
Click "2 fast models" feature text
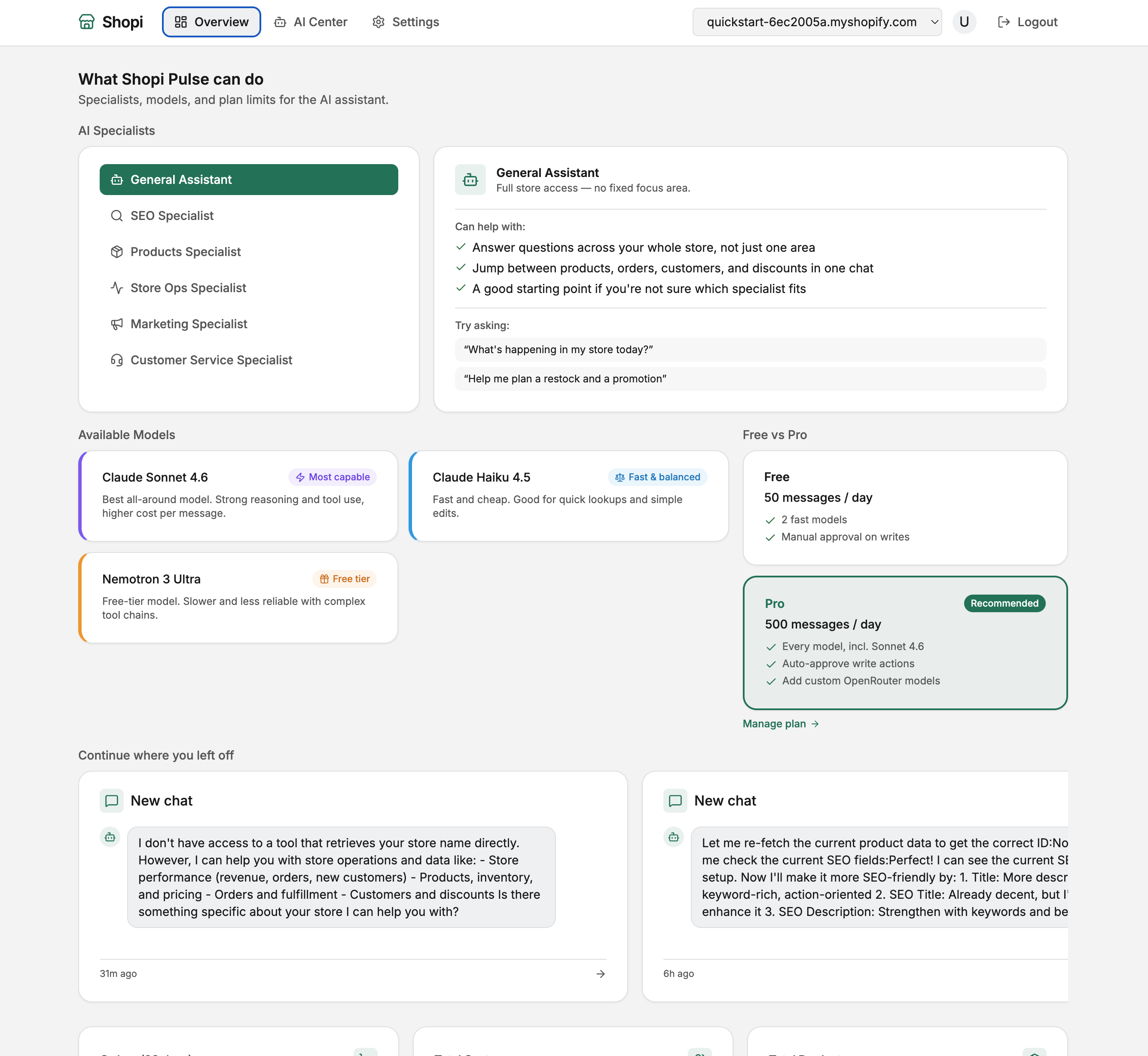[814, 519]
